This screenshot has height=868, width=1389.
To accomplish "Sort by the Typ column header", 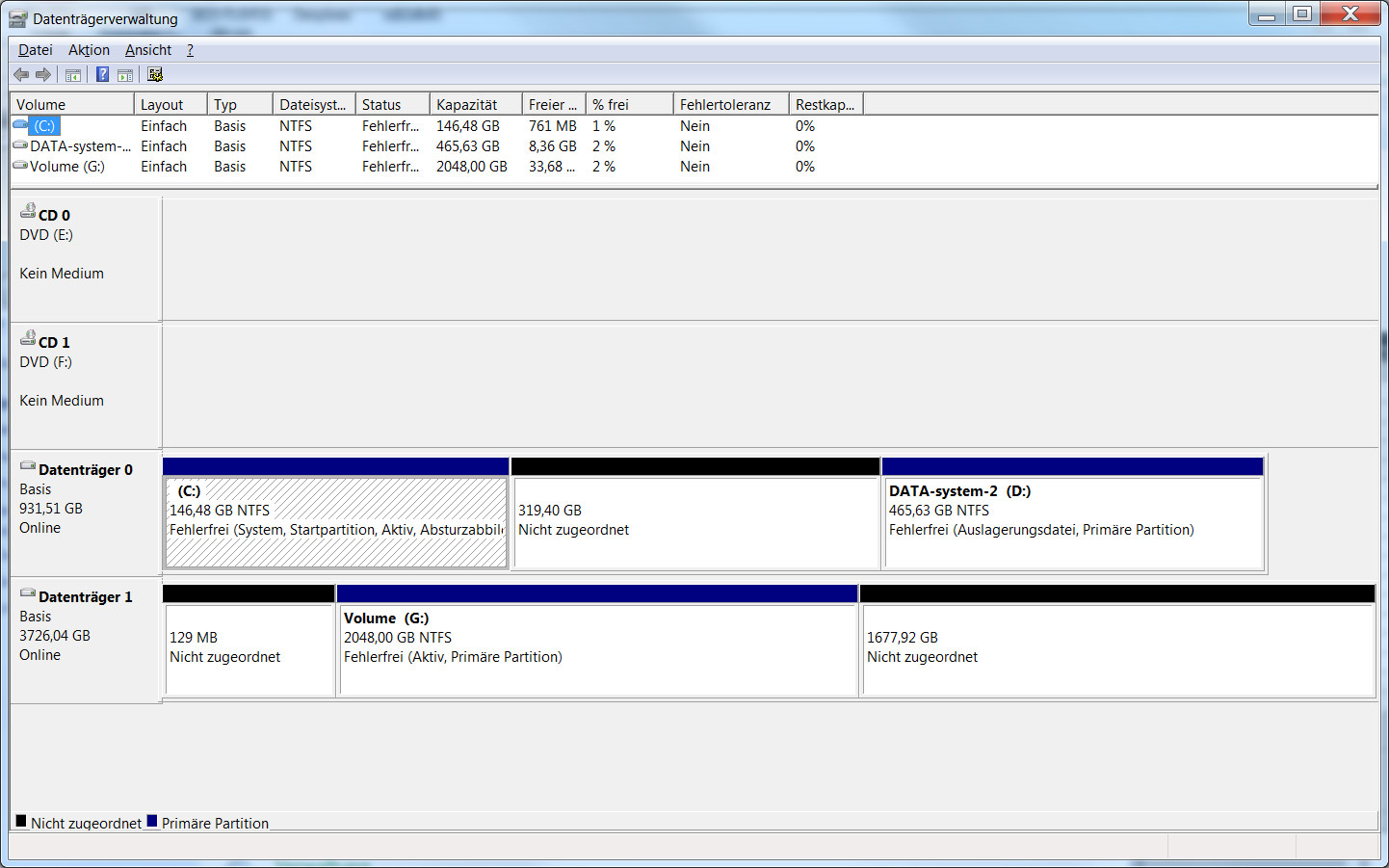I will tap(240, 104).
